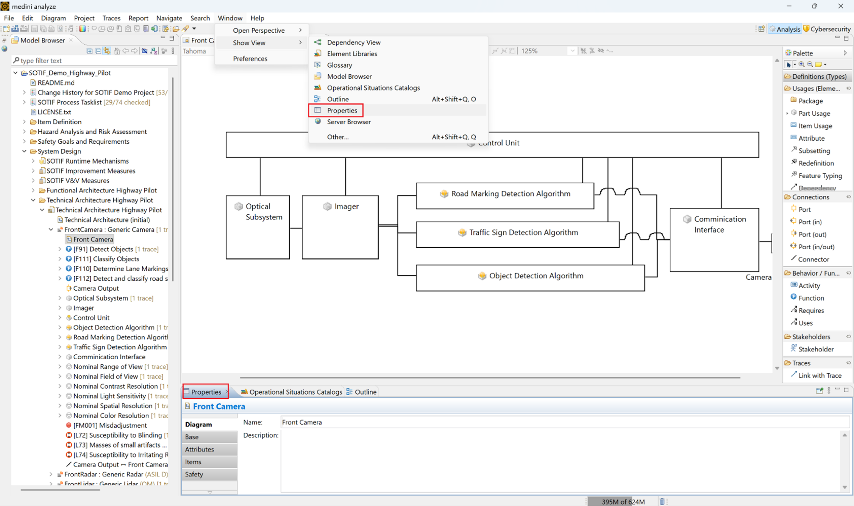Open the Traces menu
Screen dimensions: 854x506
[111, 18]
